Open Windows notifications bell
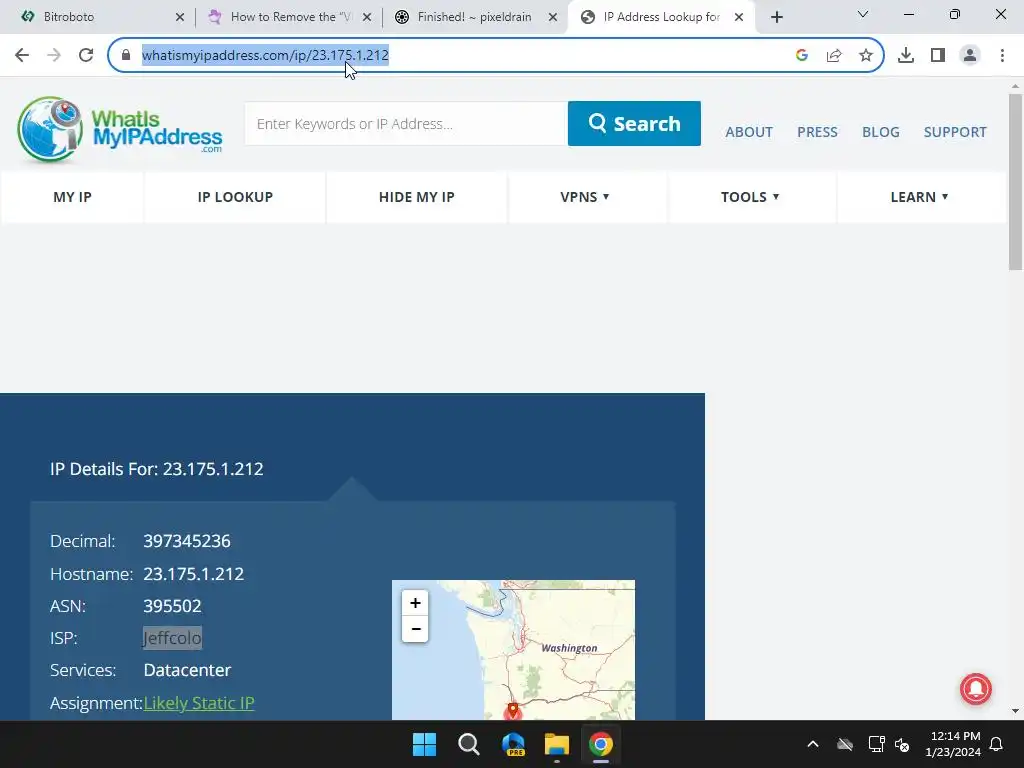1024x768 pixels. 997,744
